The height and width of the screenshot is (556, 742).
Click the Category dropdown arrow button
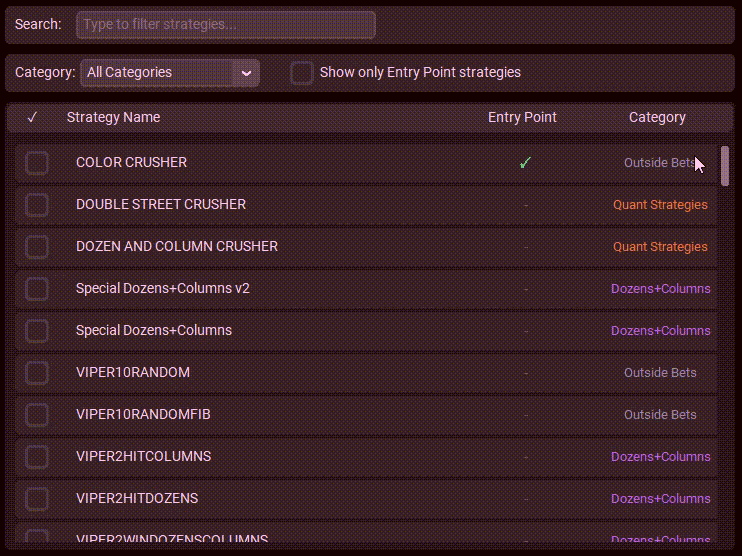click(246, 73)
